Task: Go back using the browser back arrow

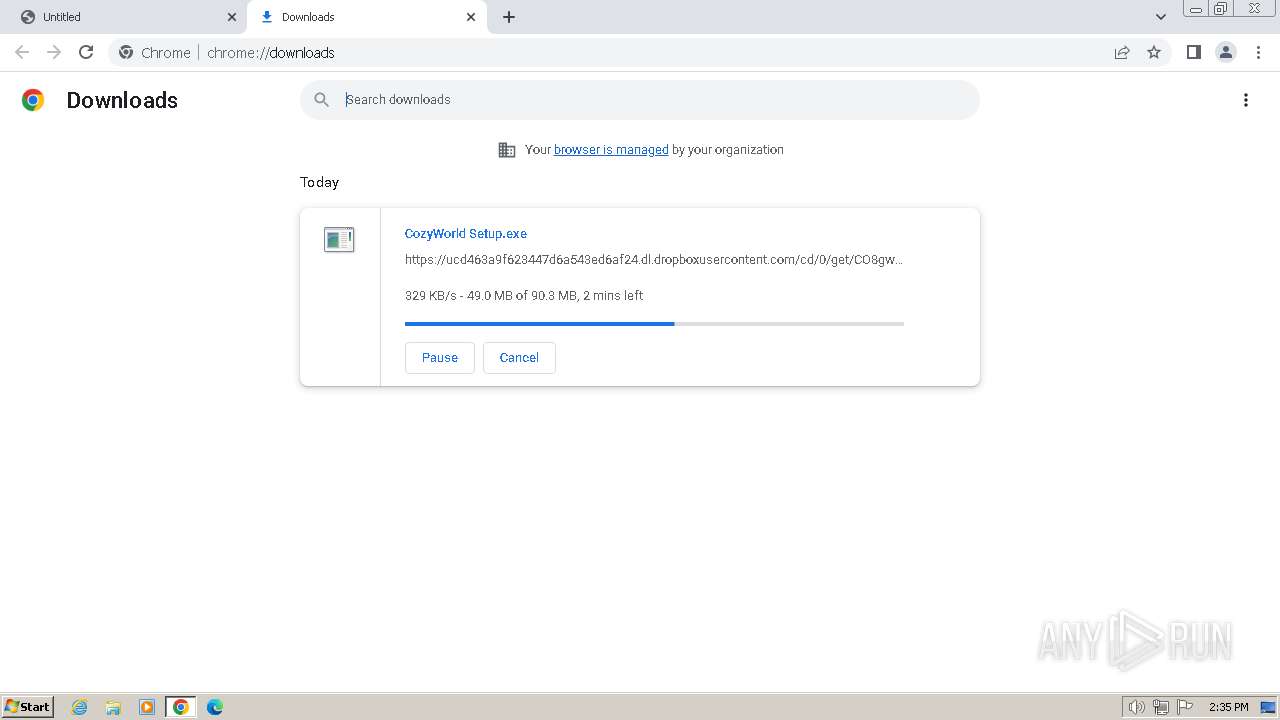Action: 22,52
